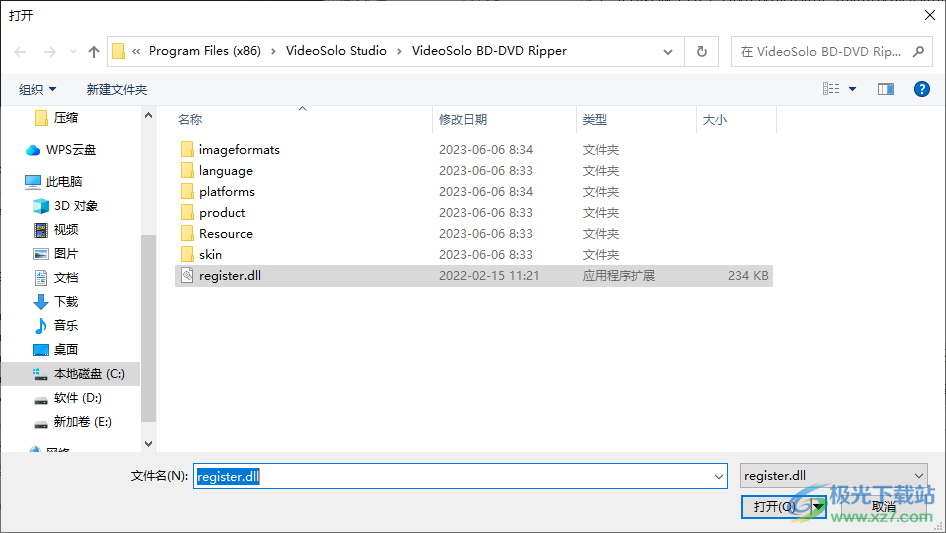Click the file name register.dll
946x533 pixels.
pos(230,275)
